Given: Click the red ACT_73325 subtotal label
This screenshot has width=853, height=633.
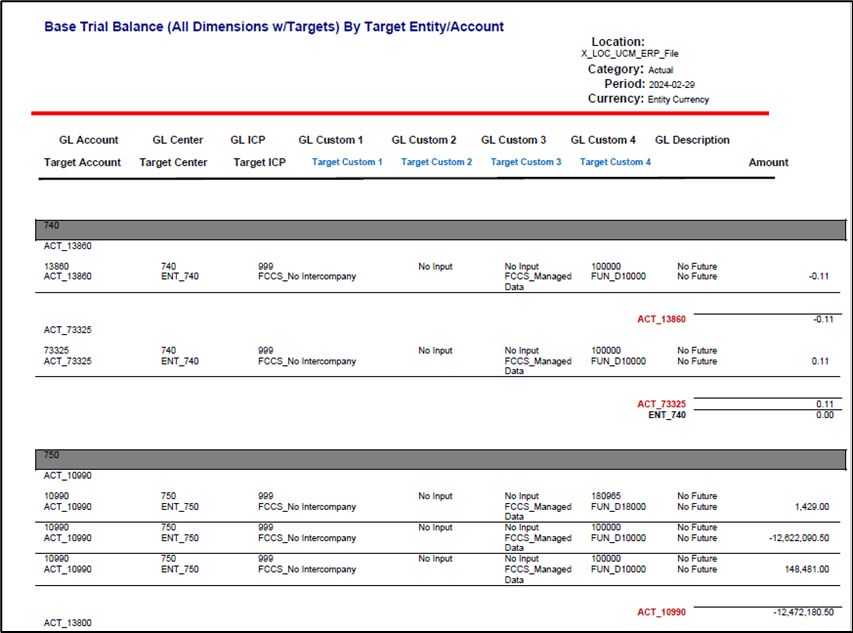Looking at the screenshot, I should coord(661,404).
